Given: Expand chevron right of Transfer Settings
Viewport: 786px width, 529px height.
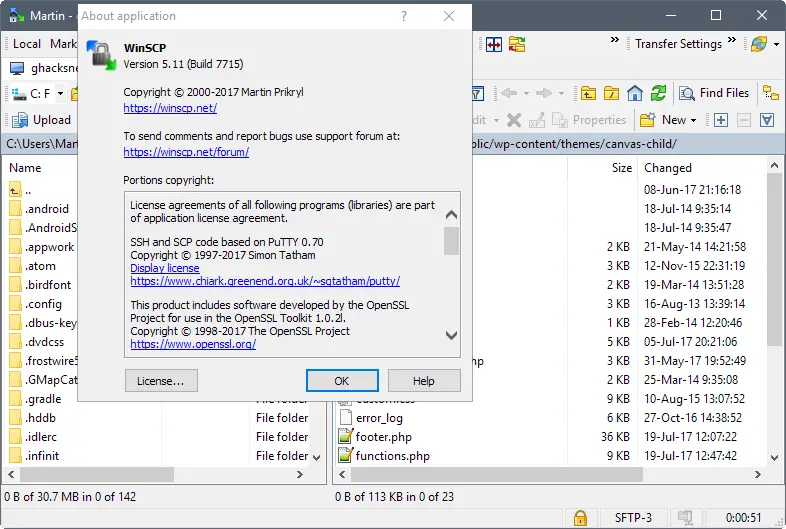Looking at the screenshot, I should (732, 40).
